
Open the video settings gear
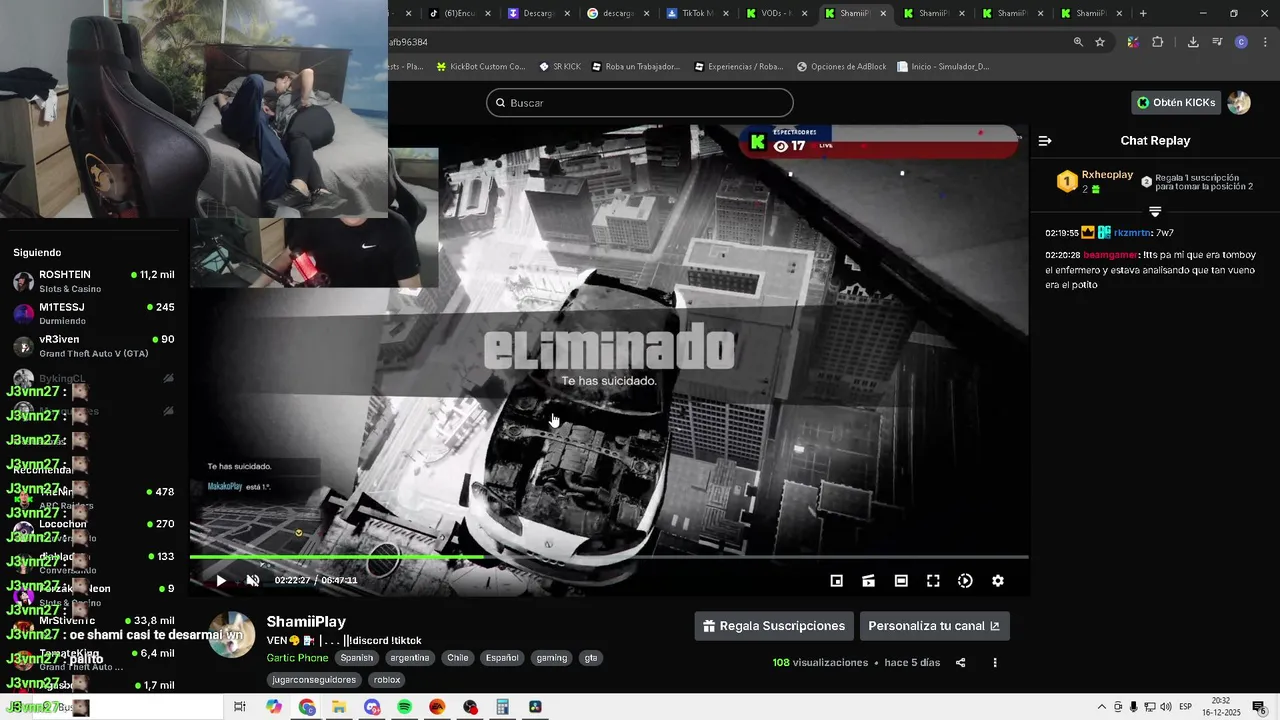(x=997, y=581)
